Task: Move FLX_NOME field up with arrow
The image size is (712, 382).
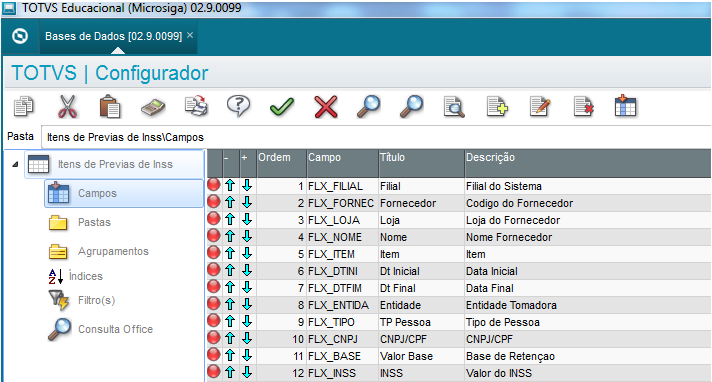Action: click(x=230, y=236)
